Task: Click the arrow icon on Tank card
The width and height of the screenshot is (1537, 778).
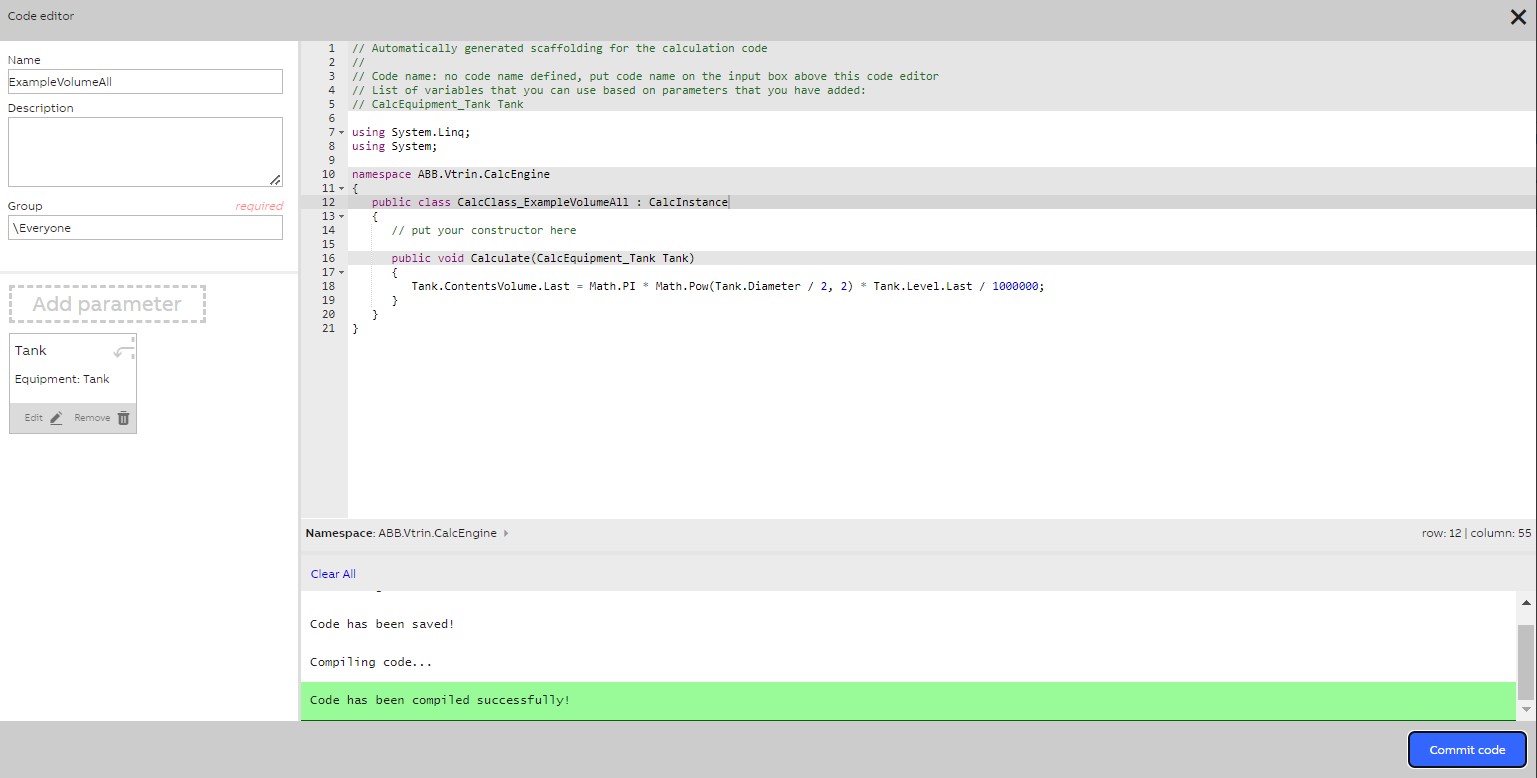Action: [123, 350]
